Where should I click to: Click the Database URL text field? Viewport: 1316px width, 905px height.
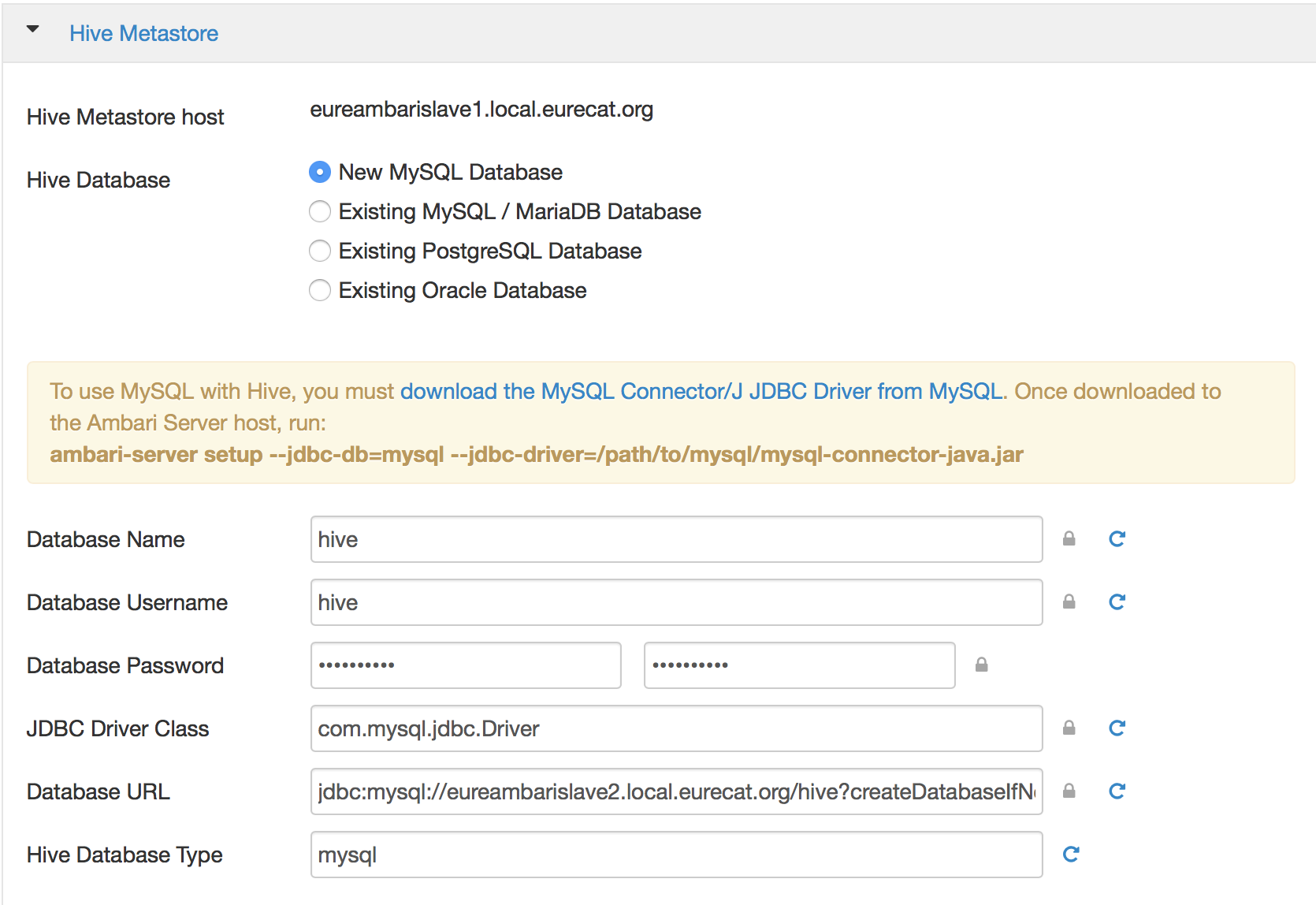click(676, 791)
